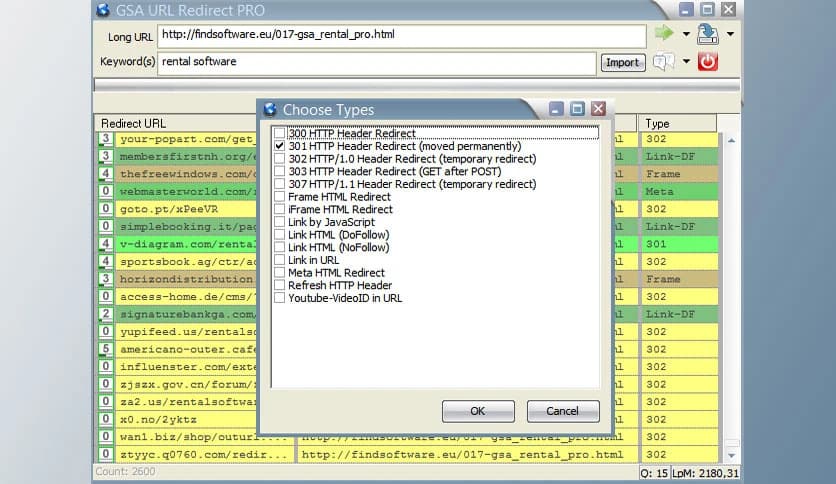Check 302 HTTP/1.0 Header Redirect option
This screenshot has width=836, height=484.
coord(279,158)
